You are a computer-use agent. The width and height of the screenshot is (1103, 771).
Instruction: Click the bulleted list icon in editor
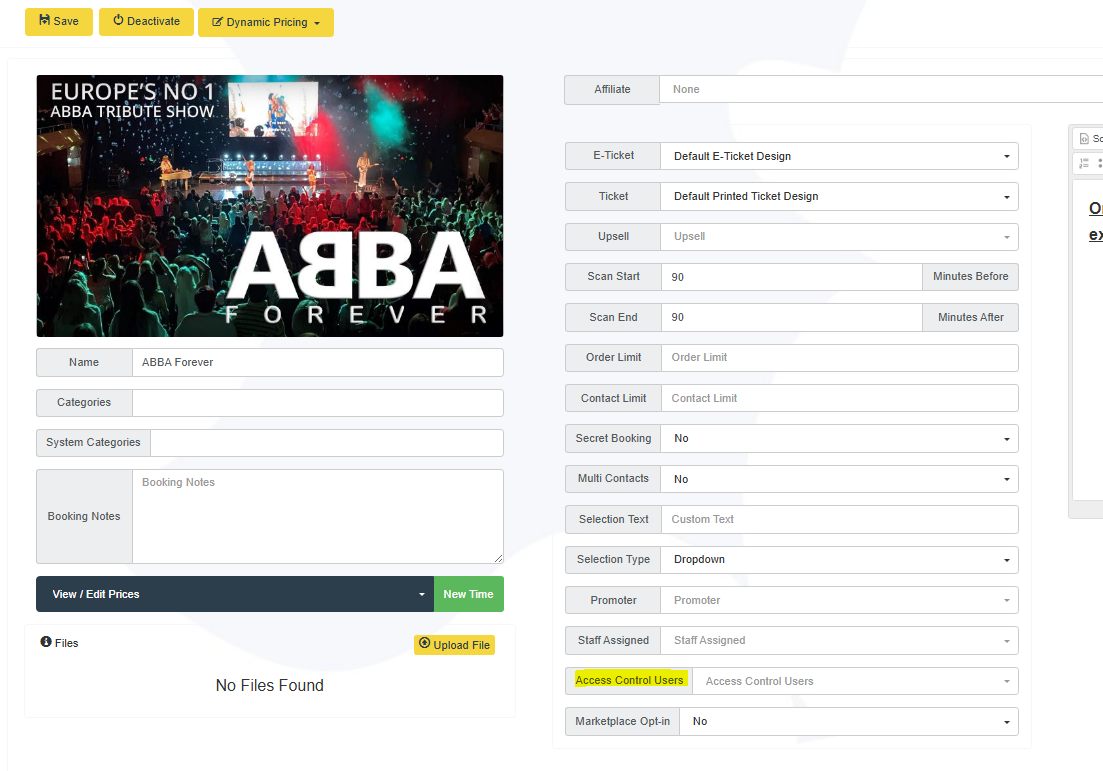click(1100, 163)
